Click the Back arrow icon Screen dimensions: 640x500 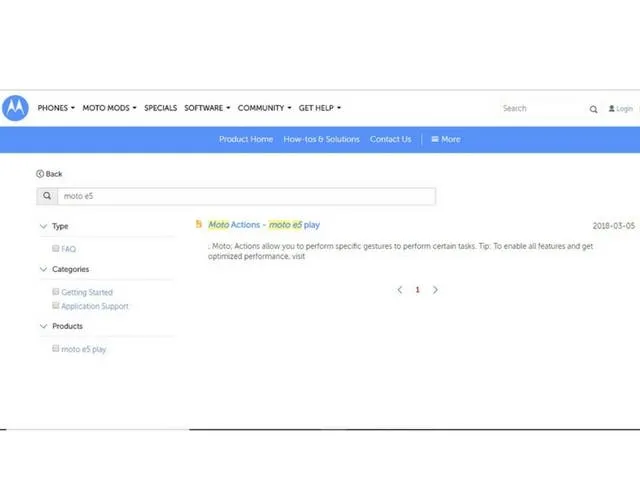click(x=40, y=174)
